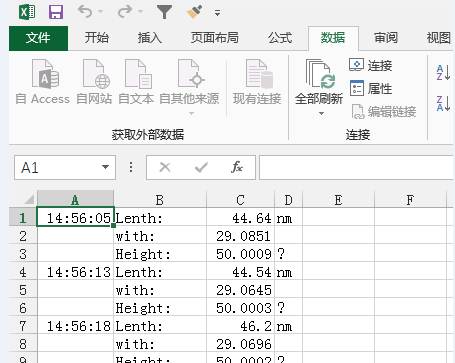455x363 pixels.
Task: Confirm the formula bar entry with checkmark
Action: pos(201,167)
